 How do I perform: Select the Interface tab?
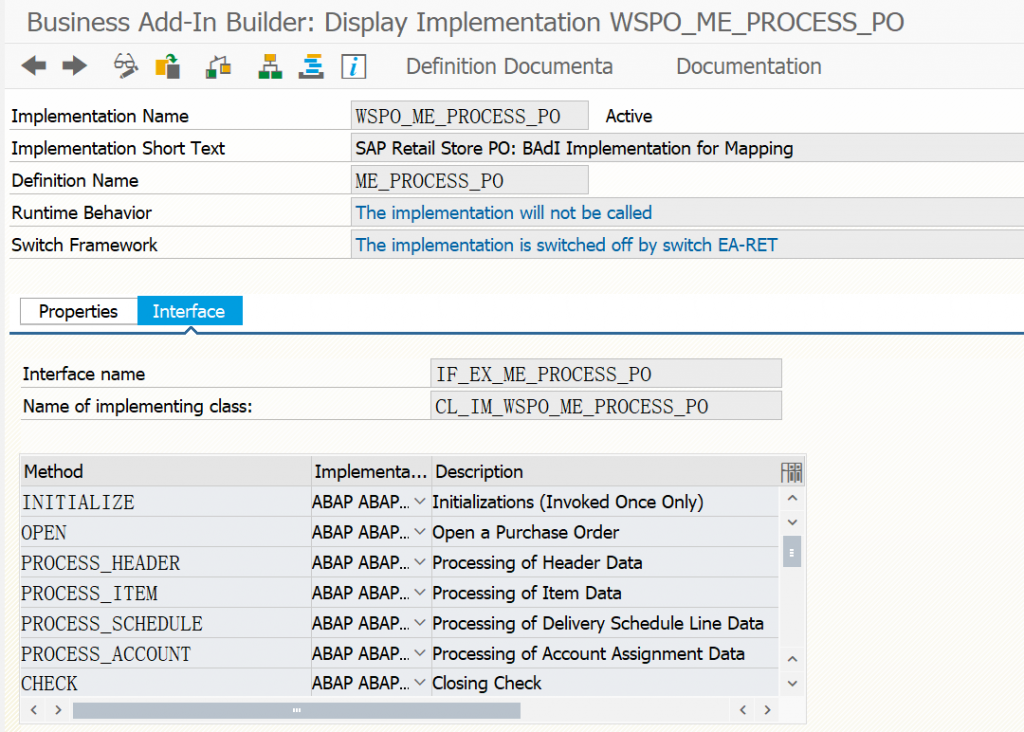[188, 311]
